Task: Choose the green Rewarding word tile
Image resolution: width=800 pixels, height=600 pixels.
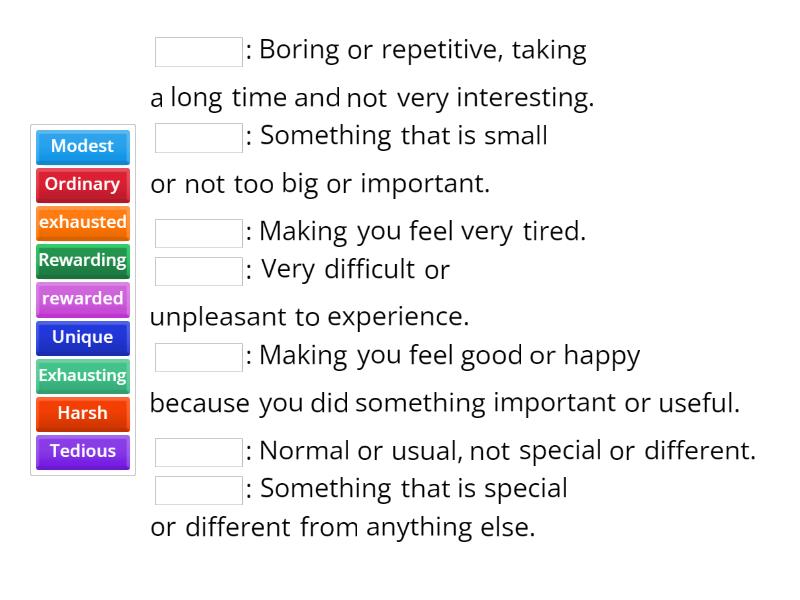Action: [83, 260]
